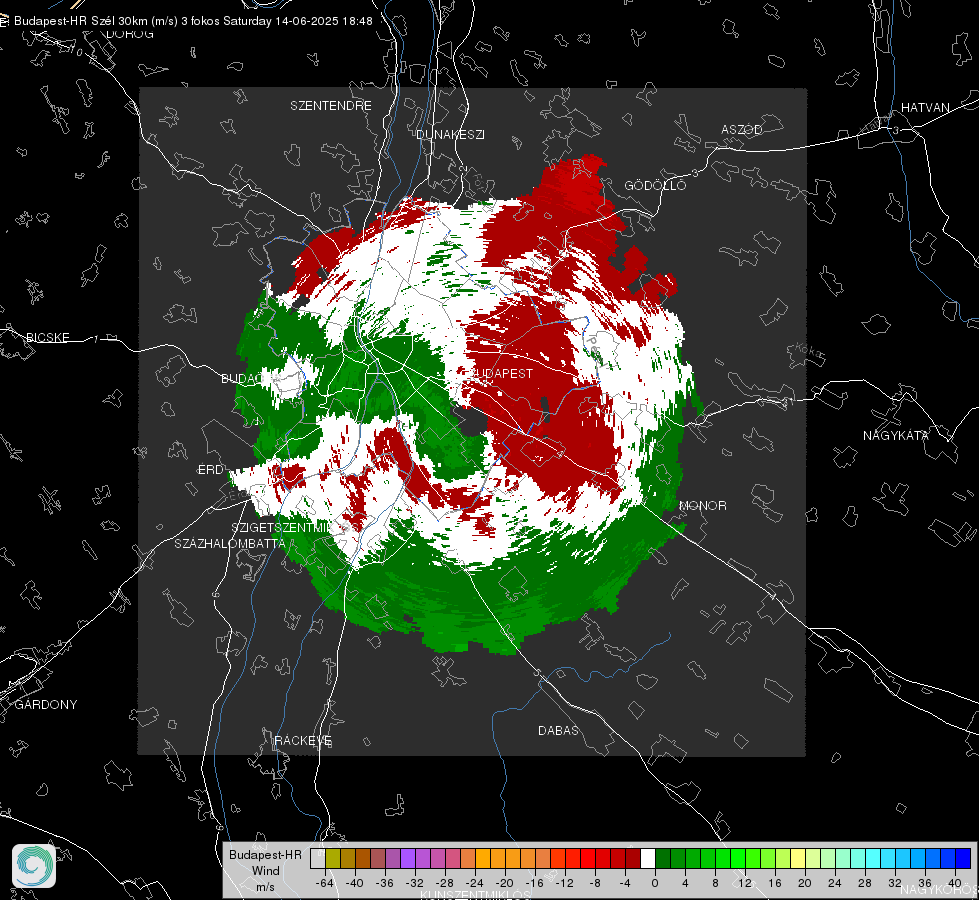Click the -20 legend value

(504, 883)
